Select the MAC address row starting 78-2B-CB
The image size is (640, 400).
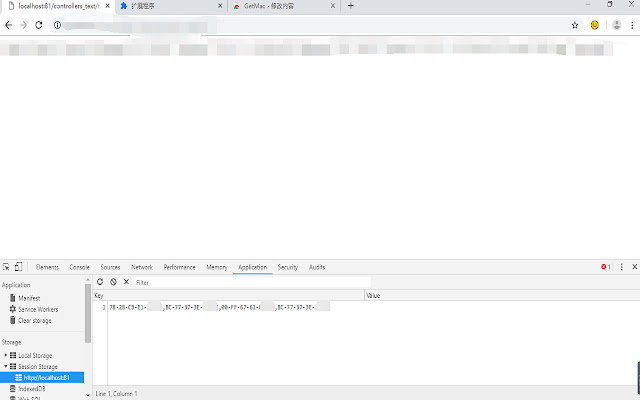pyautogui.click(x=220, y=307)
